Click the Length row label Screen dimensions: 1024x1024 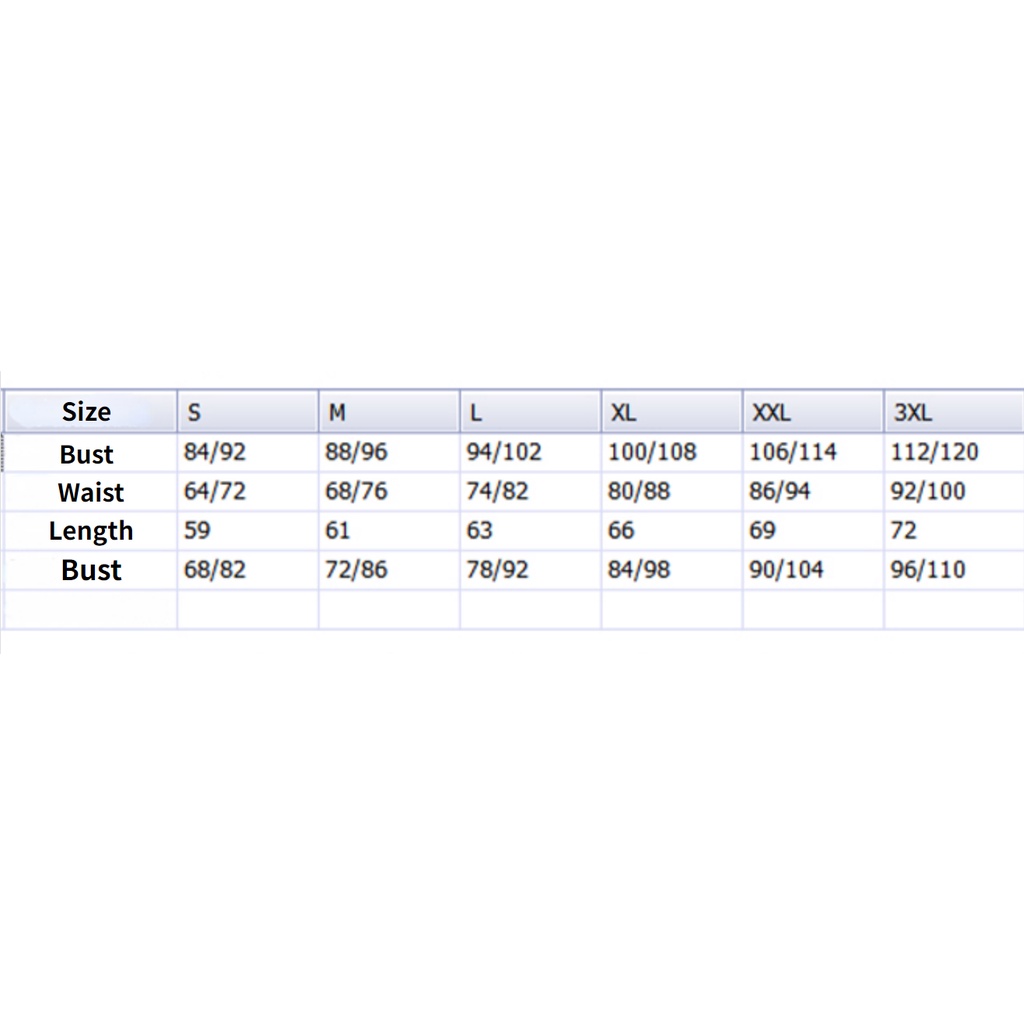[x=91, y=531]
